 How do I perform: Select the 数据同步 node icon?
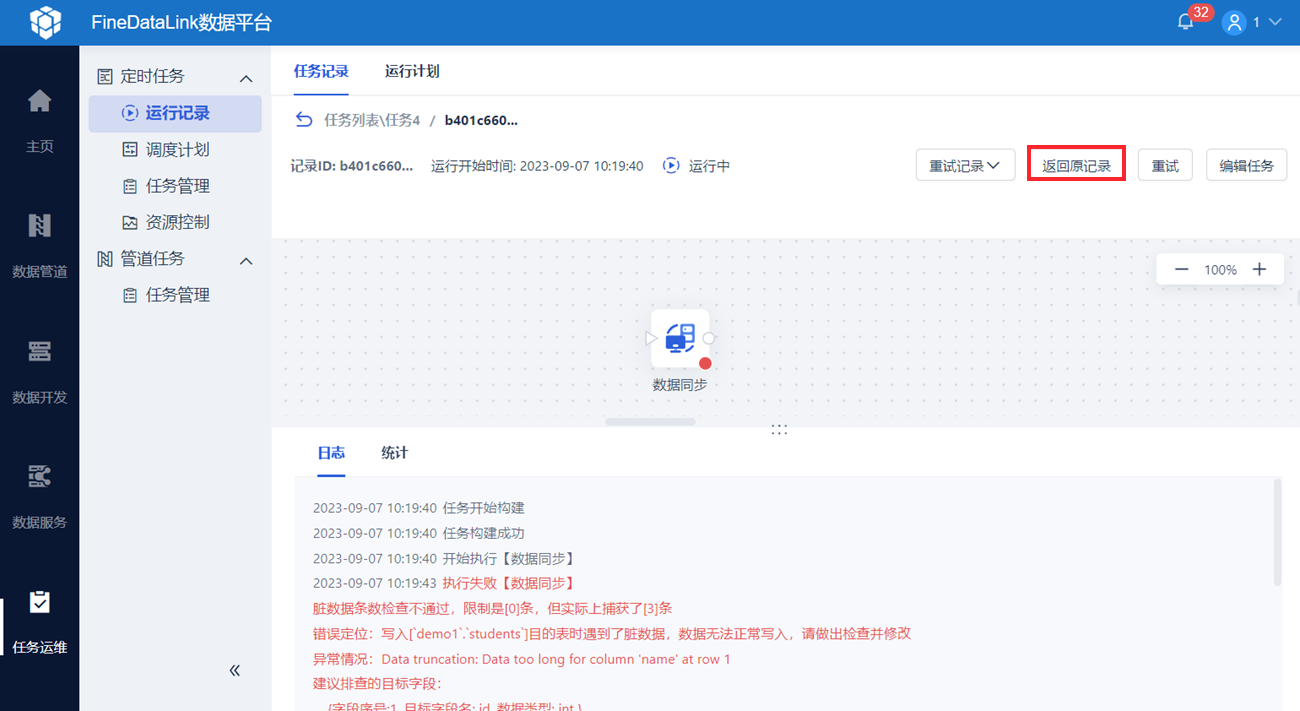coord(680,338)
